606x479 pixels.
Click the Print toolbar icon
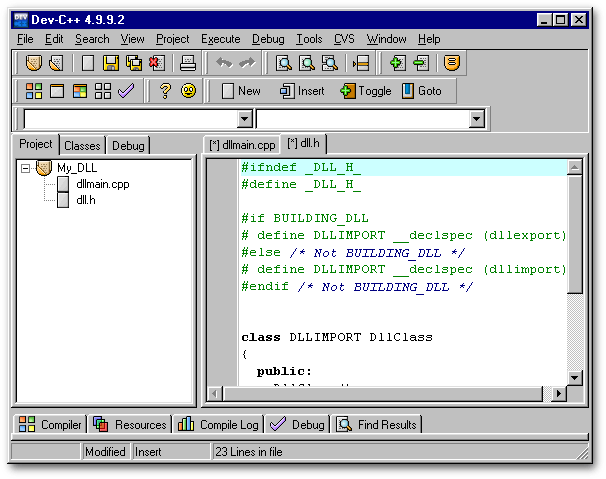(186, 63)
